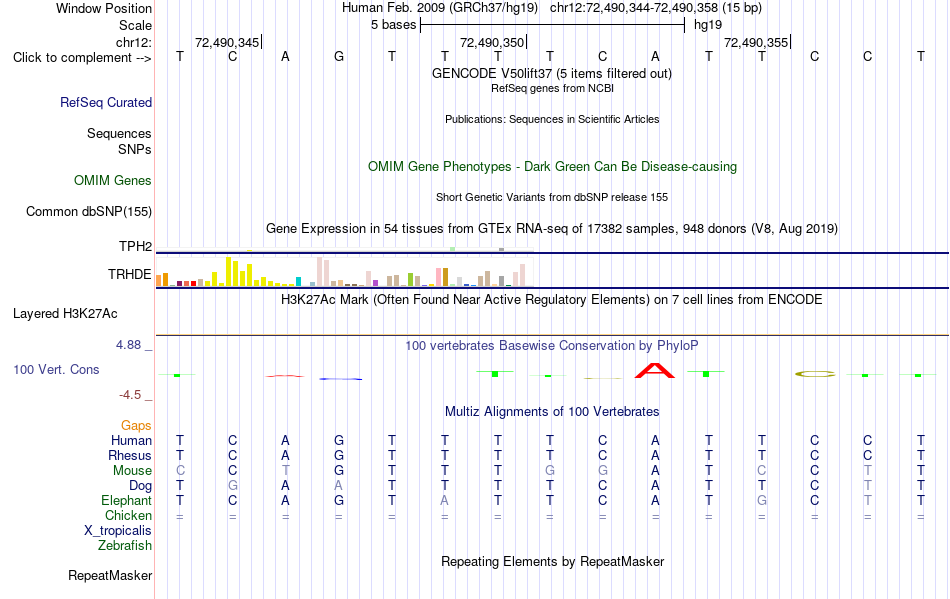Image resolution: width=950 pixels, height=599 pixels.
Task: Click the 72,490,345 ruler position marker
Action: [x=227, y=42]
